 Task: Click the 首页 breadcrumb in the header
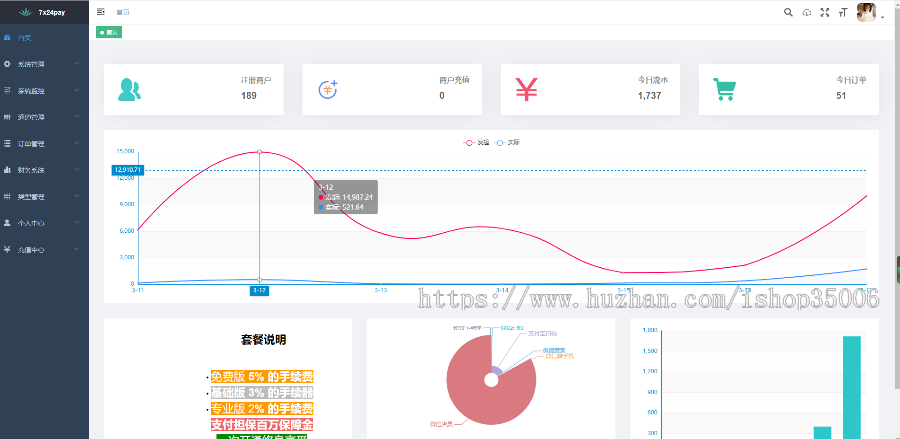(x=123, y=12)
